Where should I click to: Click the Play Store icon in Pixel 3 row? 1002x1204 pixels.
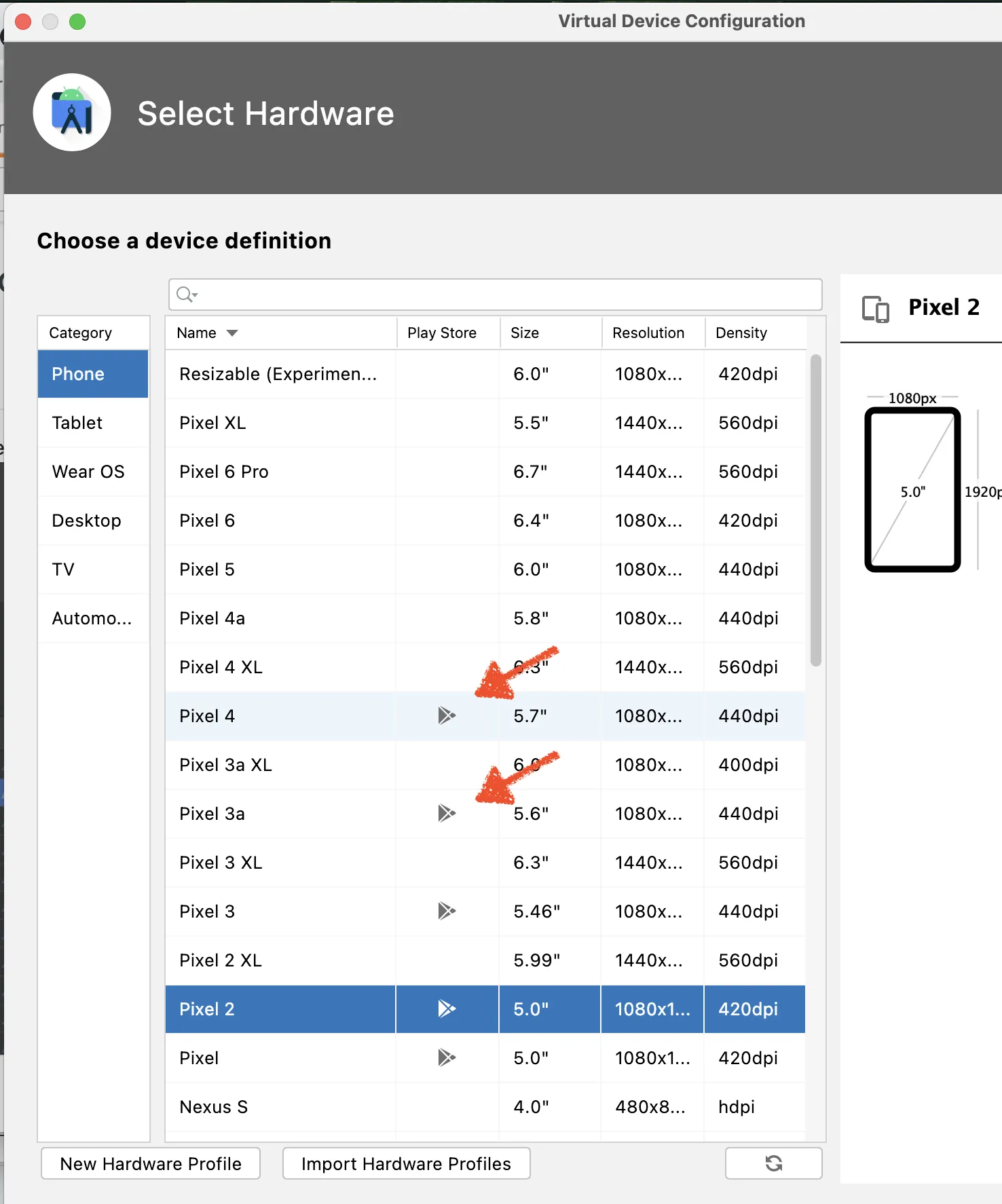pos(447,911)
